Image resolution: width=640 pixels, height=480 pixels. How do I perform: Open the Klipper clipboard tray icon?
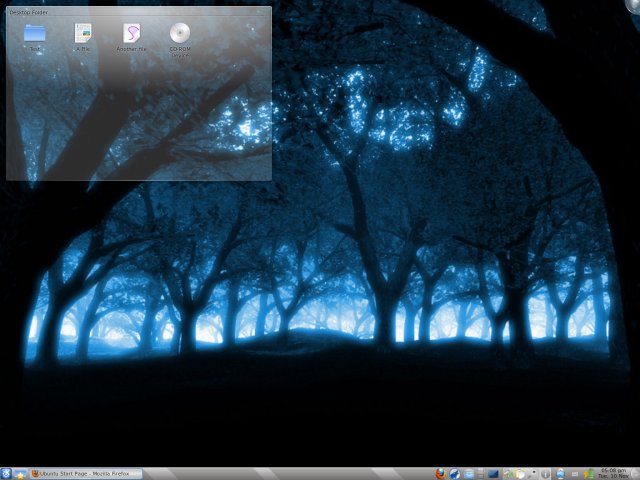pyautogui.click(x=520, y=474)
